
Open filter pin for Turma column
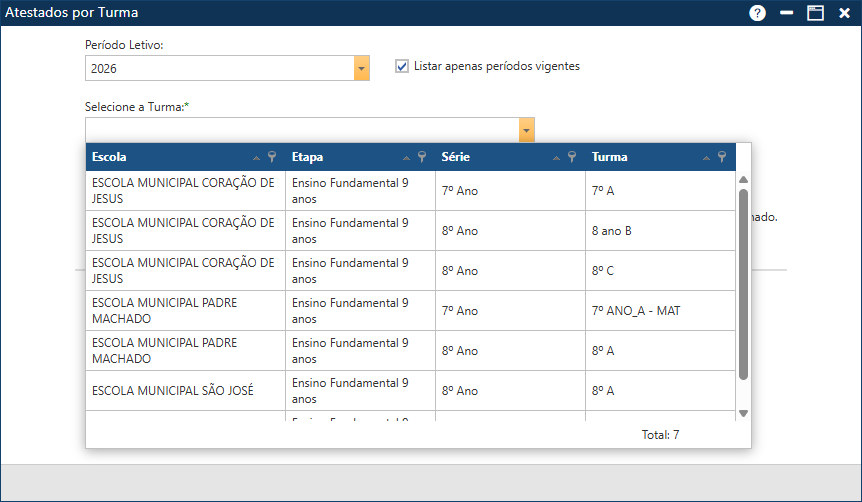721,157
